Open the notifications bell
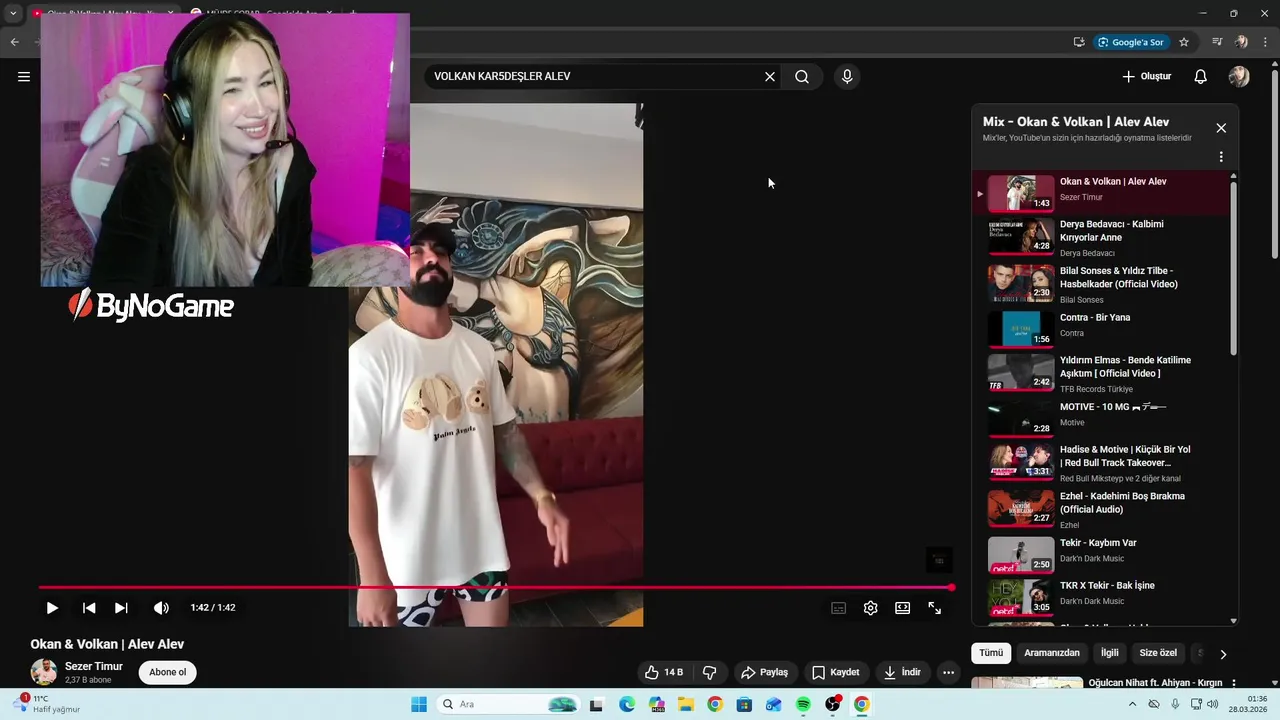 [1201, 76]
